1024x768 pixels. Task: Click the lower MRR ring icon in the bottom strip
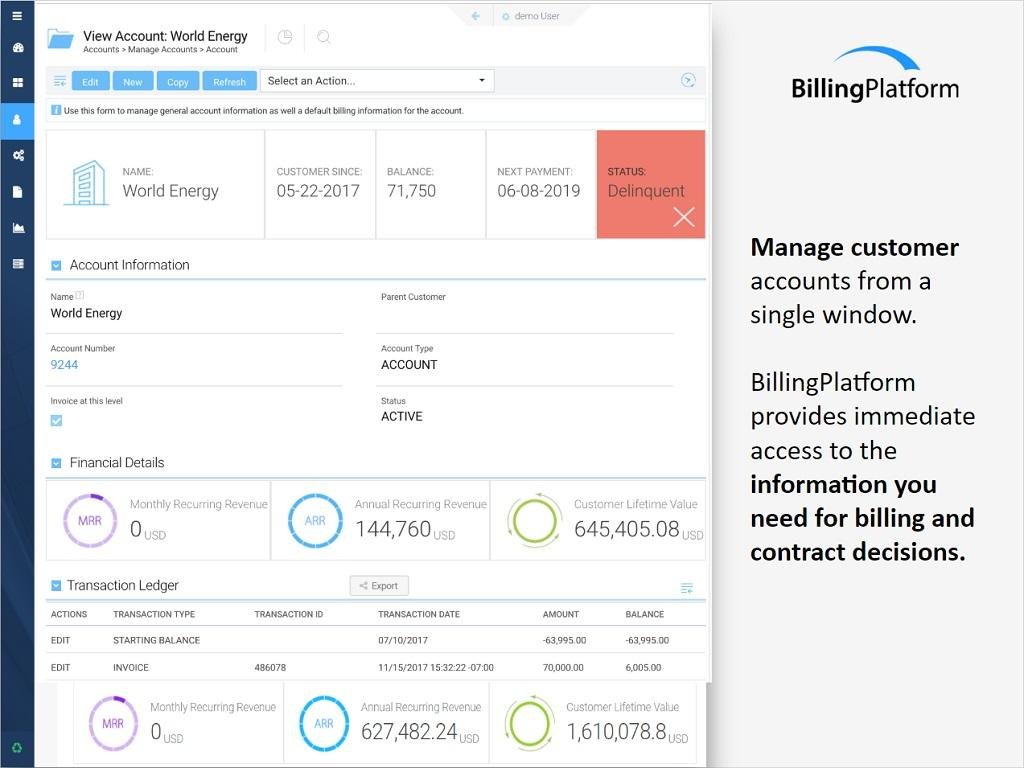pyautogui.click(x=113, y=724)
